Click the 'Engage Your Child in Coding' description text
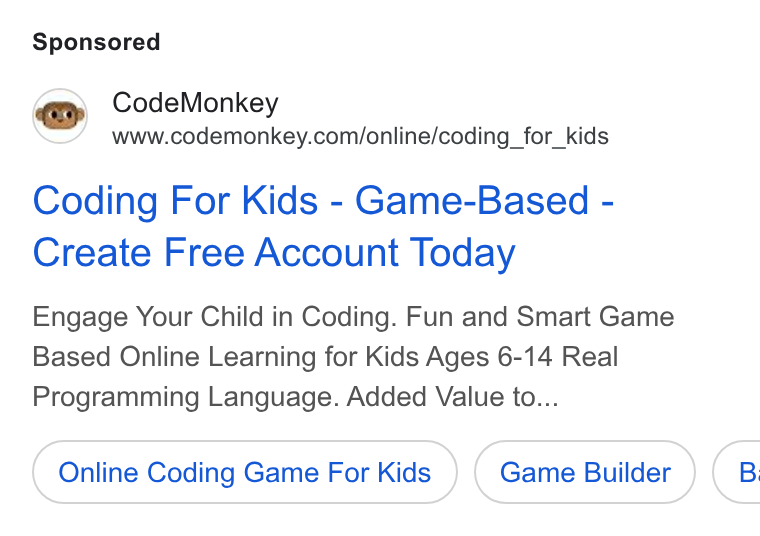Screen dimensions: 760x536 (211, 317)
